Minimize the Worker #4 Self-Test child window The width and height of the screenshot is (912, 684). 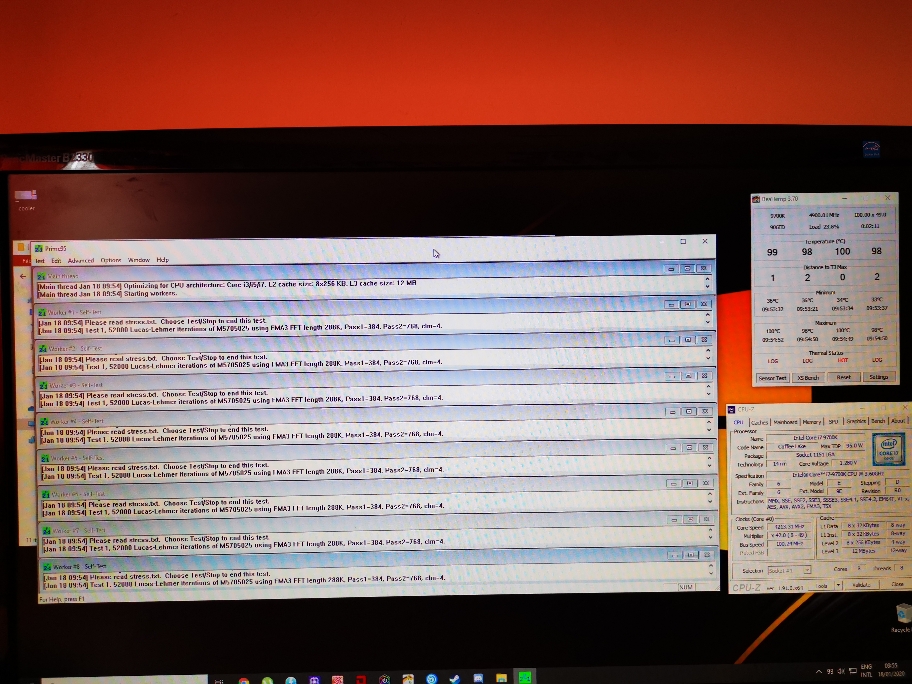(x=672, y=412)
